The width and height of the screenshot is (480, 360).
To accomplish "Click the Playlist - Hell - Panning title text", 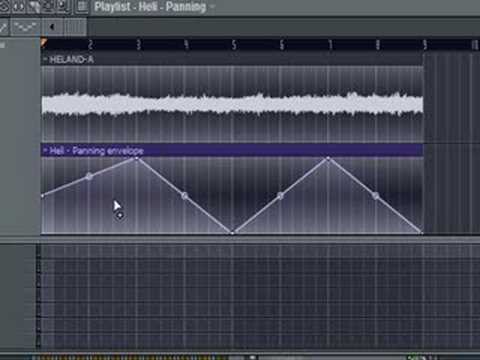I will 150,6.
